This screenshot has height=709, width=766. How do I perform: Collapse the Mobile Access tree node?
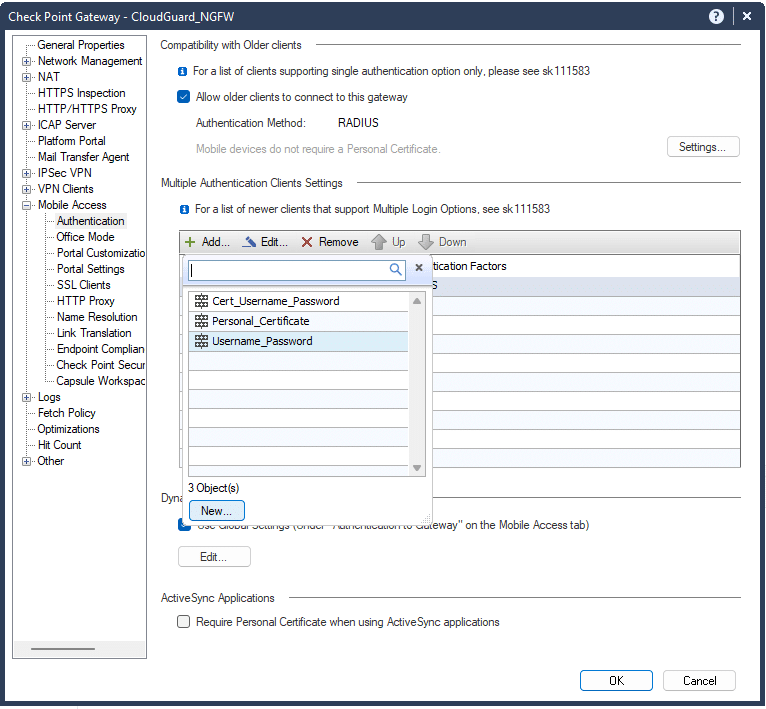click(27, 205)
